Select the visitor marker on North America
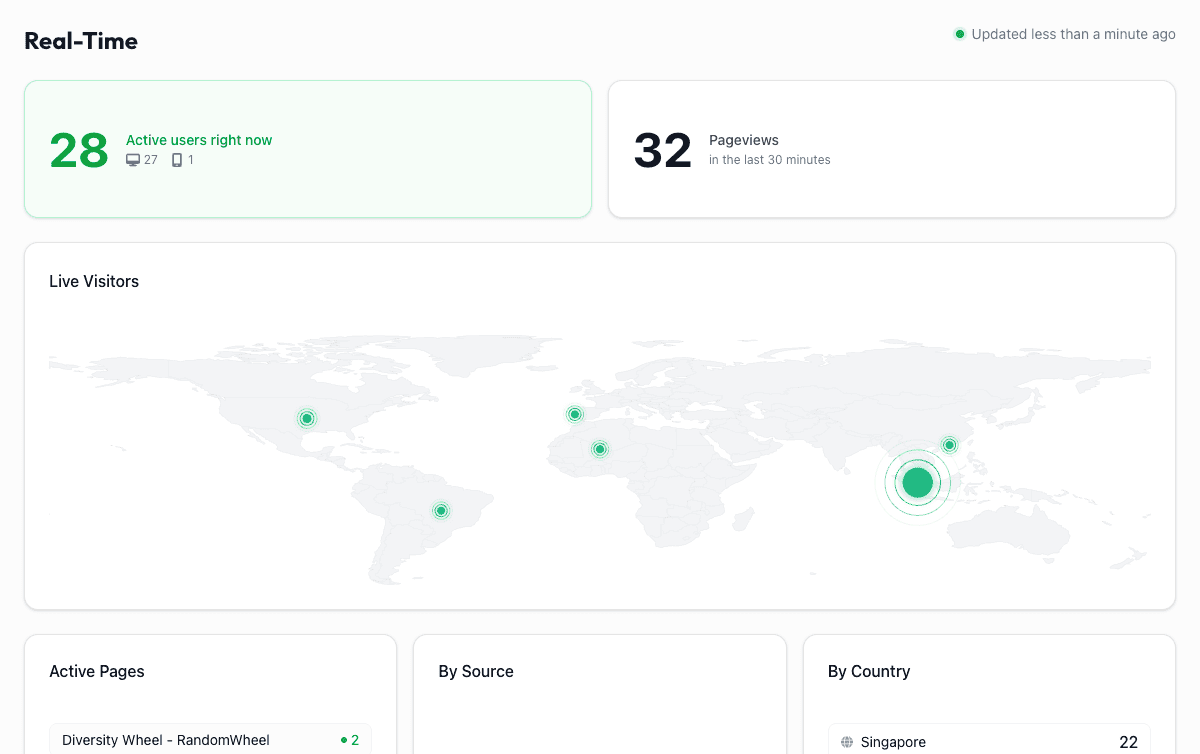The height and width of the screenshot is (754, 1200). [x=307, y=418]
